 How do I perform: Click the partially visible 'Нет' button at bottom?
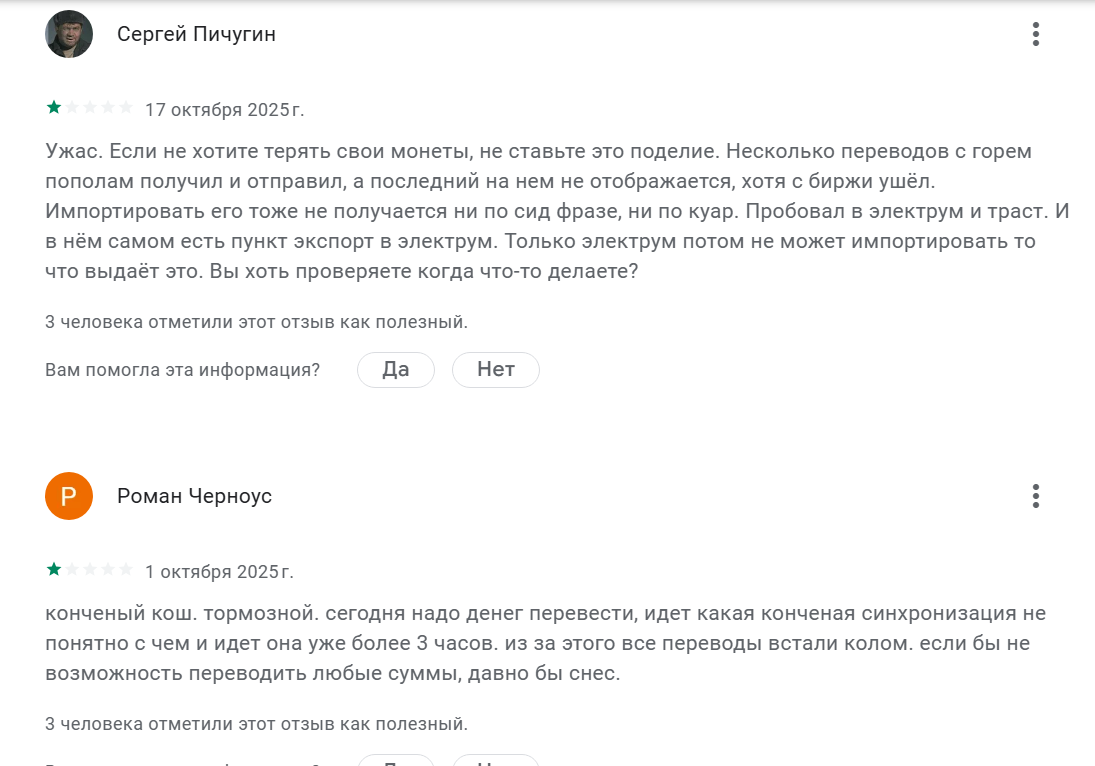[x=496, y=760]
